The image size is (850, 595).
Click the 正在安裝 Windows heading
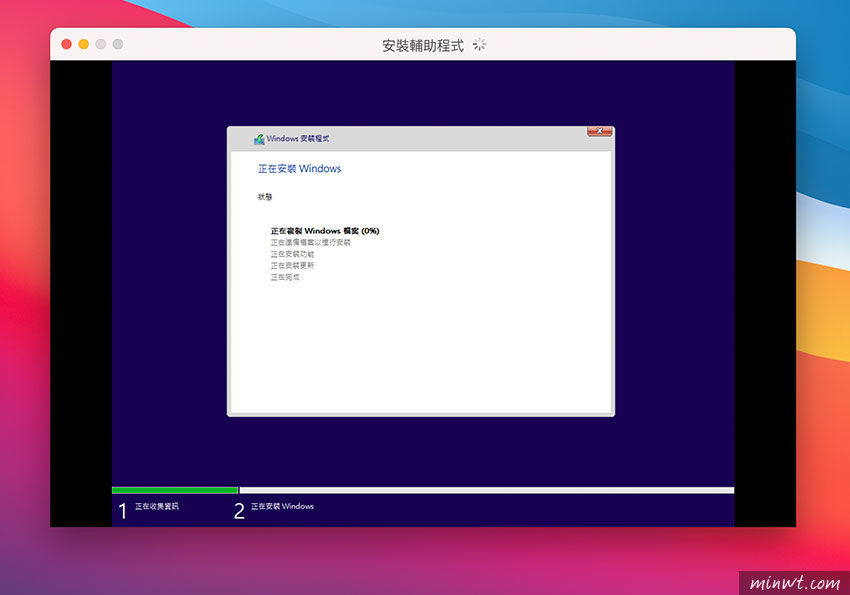pos(299,169)
